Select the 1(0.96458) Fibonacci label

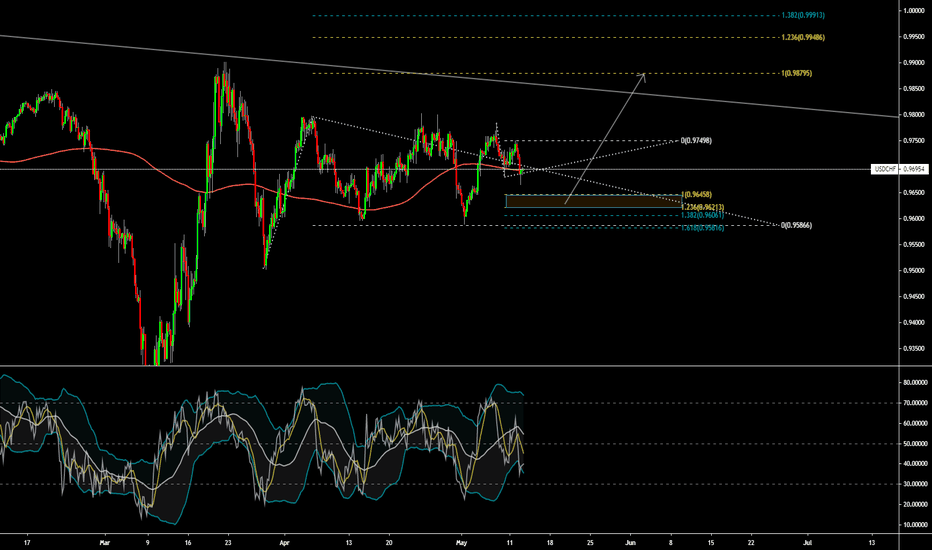697,194
